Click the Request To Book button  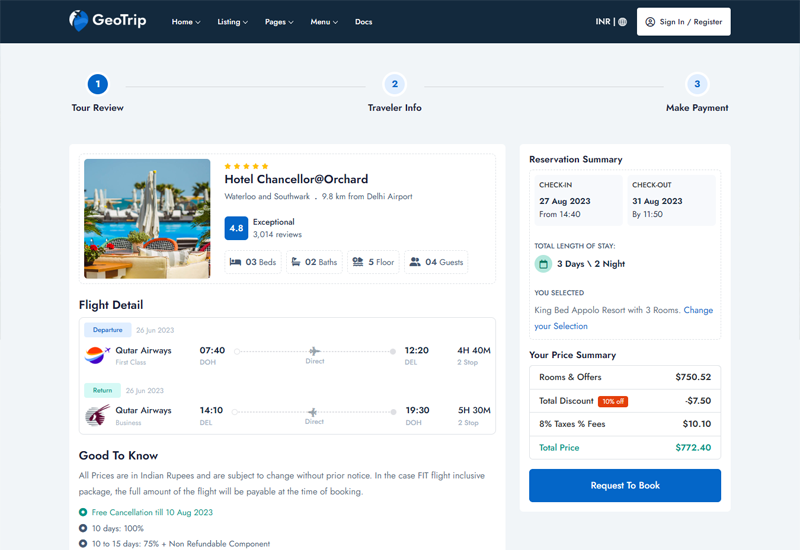pyautogui.click(x=624, y=485)
